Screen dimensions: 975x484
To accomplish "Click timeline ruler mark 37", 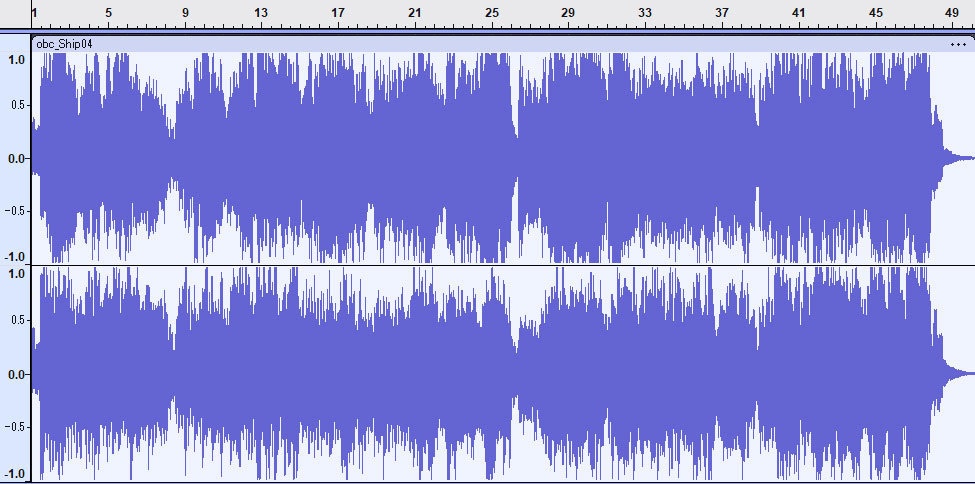I will click(x=721, y=12).
